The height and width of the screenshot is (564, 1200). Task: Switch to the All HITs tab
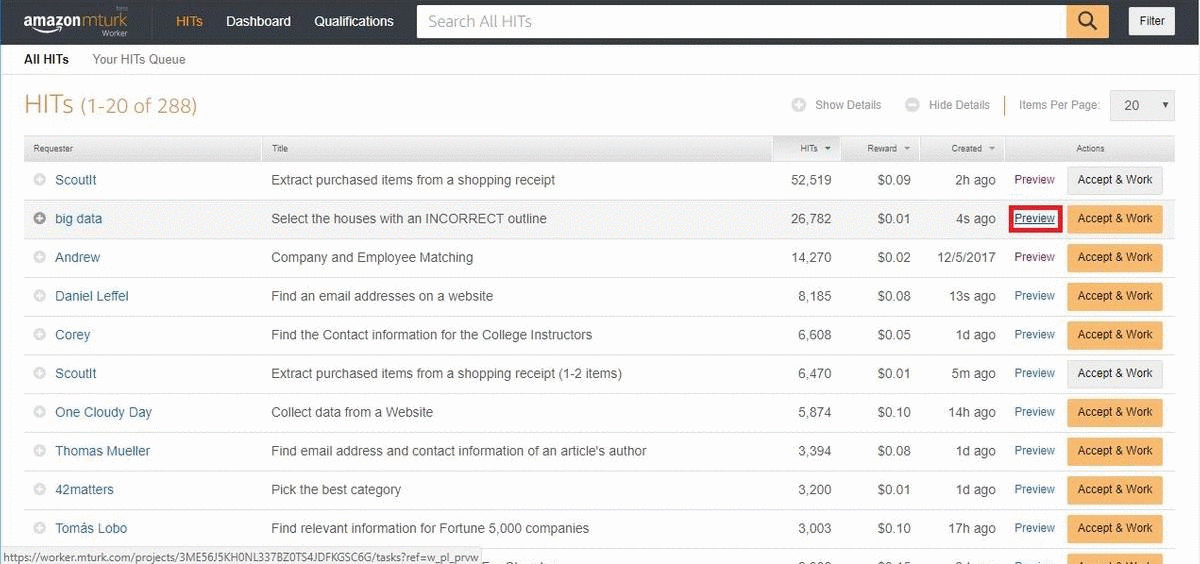click(x=46, y=59)
